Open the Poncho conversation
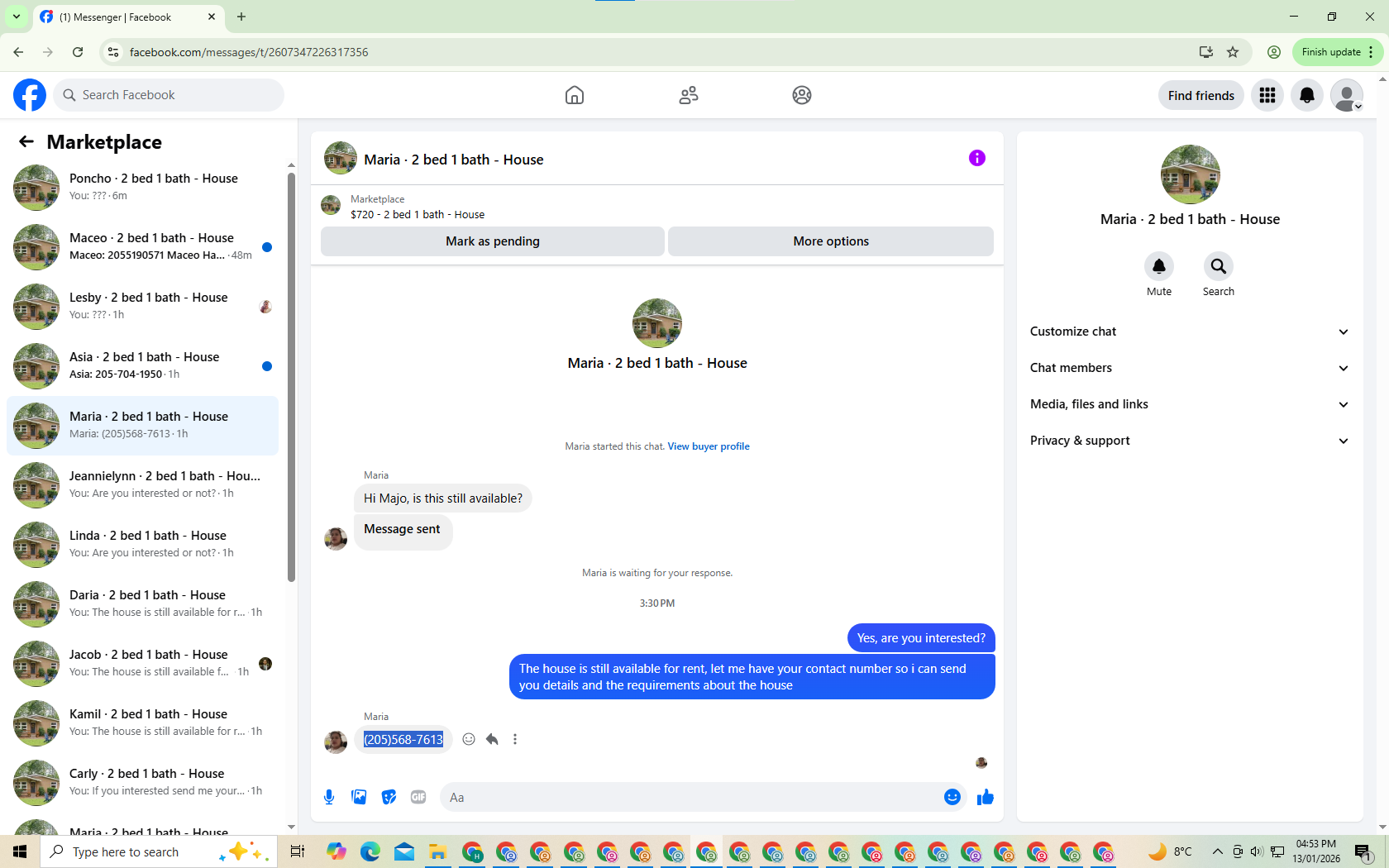 (142, 188)
